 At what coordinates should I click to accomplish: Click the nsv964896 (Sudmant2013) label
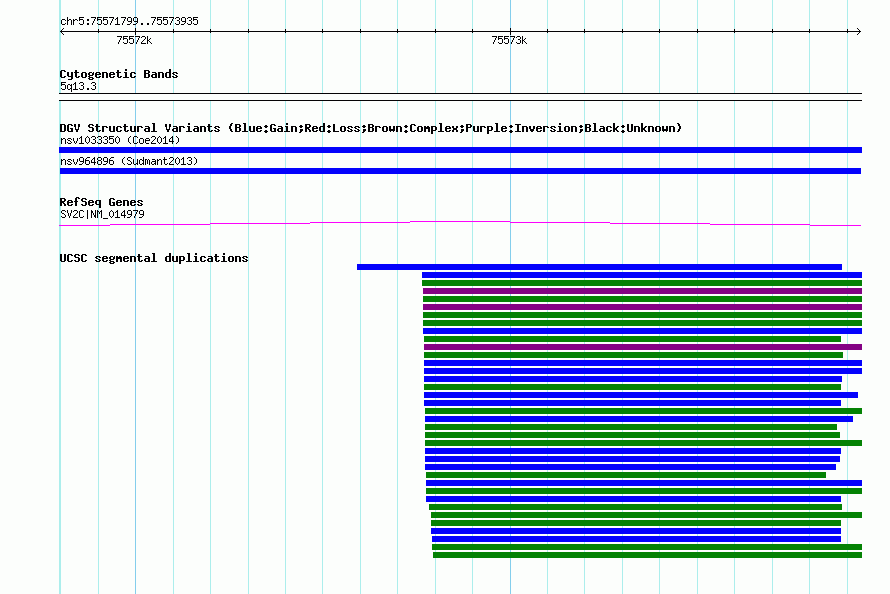point(129,161)
